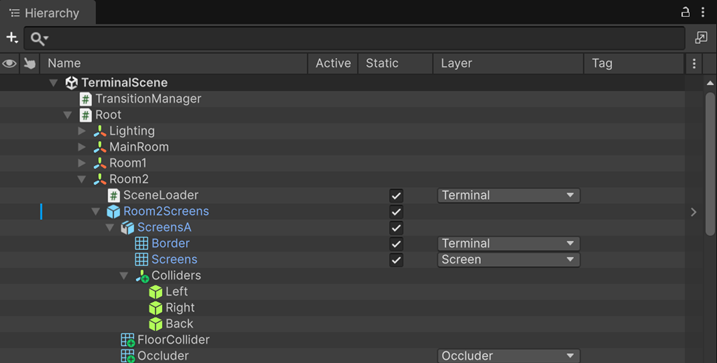This screenshot has height=363, width=717.
Task: Click the prefab variant icon of ScreensA
Action: [128, 228]
